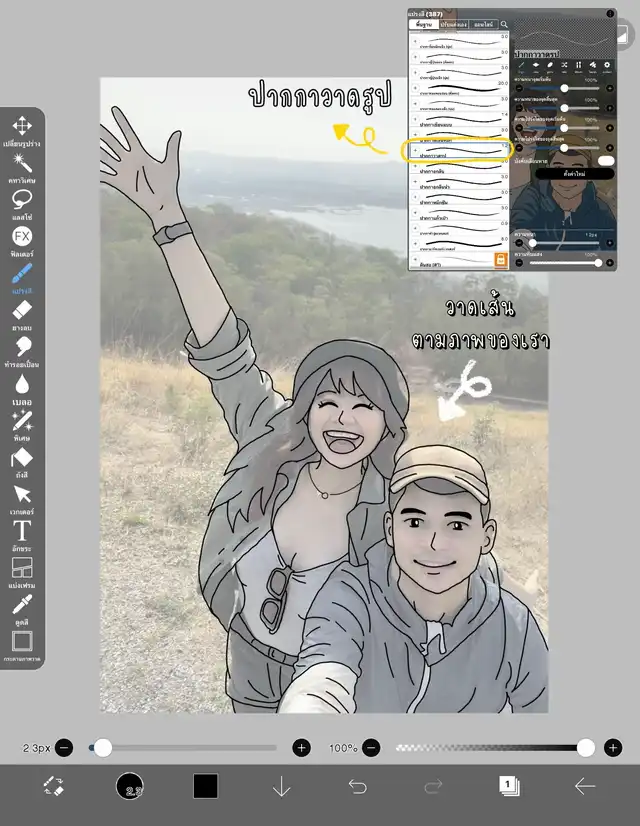Select the Text T tool
640x826 pixels.
21,530
